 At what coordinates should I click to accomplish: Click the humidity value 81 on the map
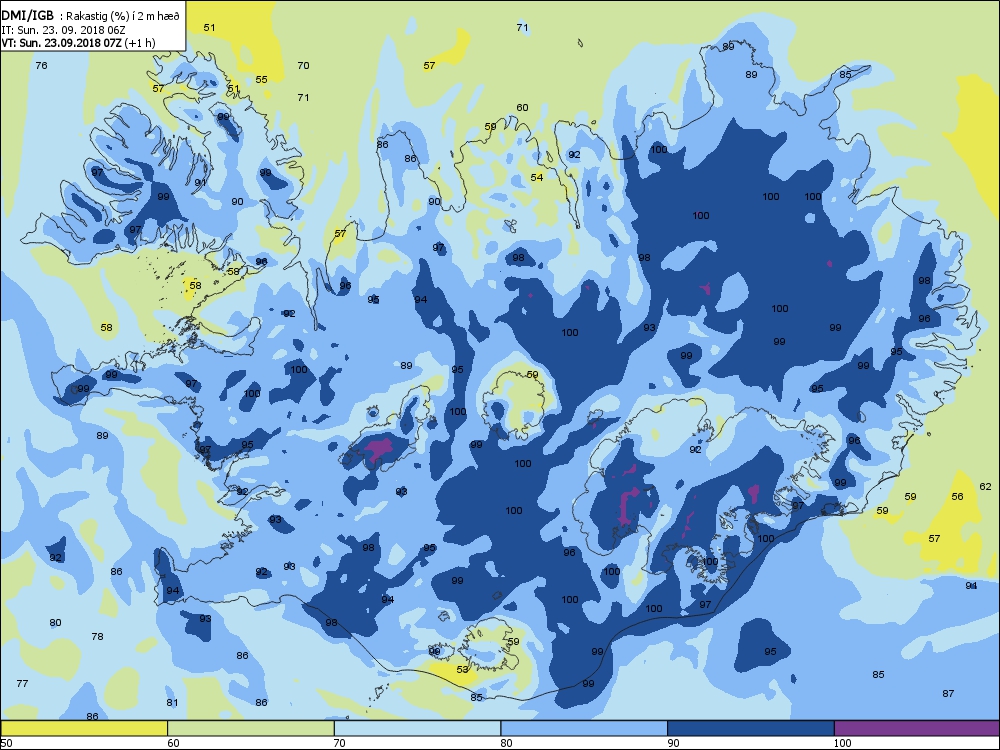pyautogui.click(x=172, y=703)
